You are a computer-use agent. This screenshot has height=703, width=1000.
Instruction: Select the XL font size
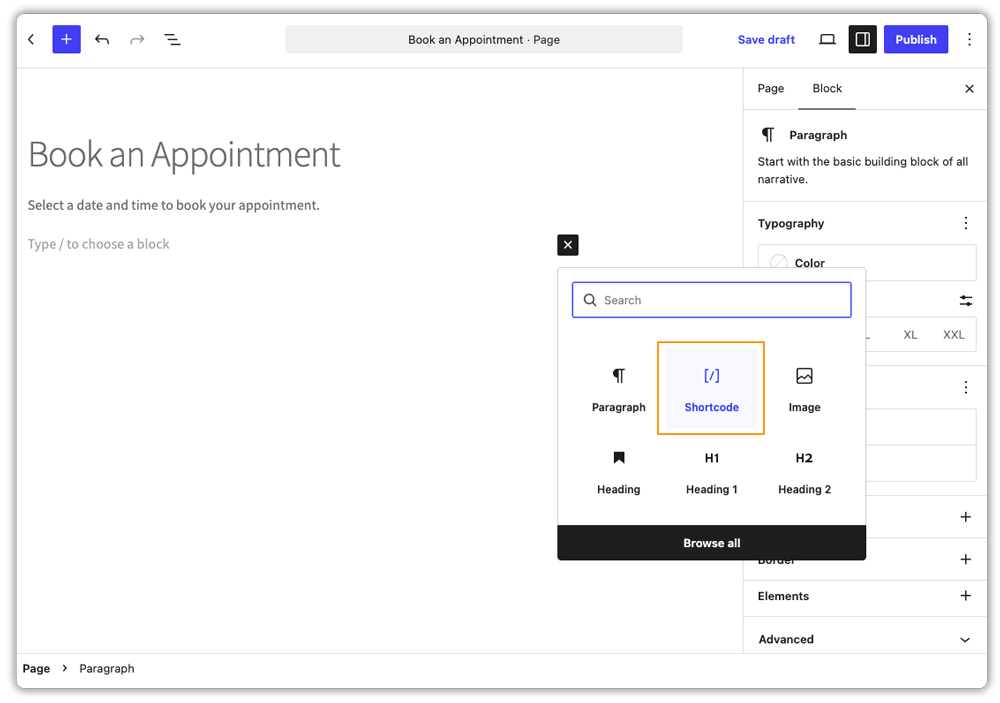tap(910, 335)
